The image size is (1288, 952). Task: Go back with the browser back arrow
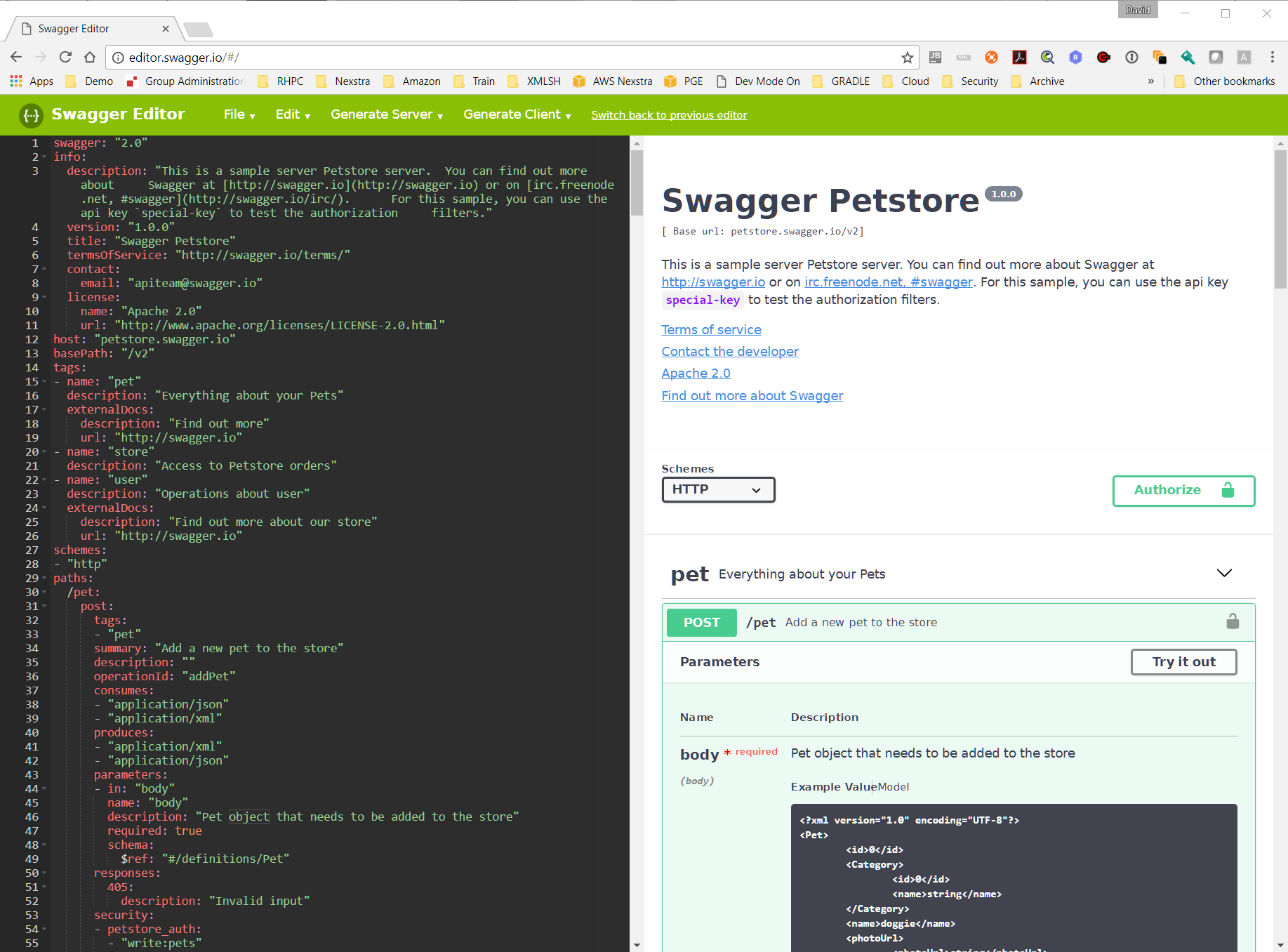click(x=16, y=57)
